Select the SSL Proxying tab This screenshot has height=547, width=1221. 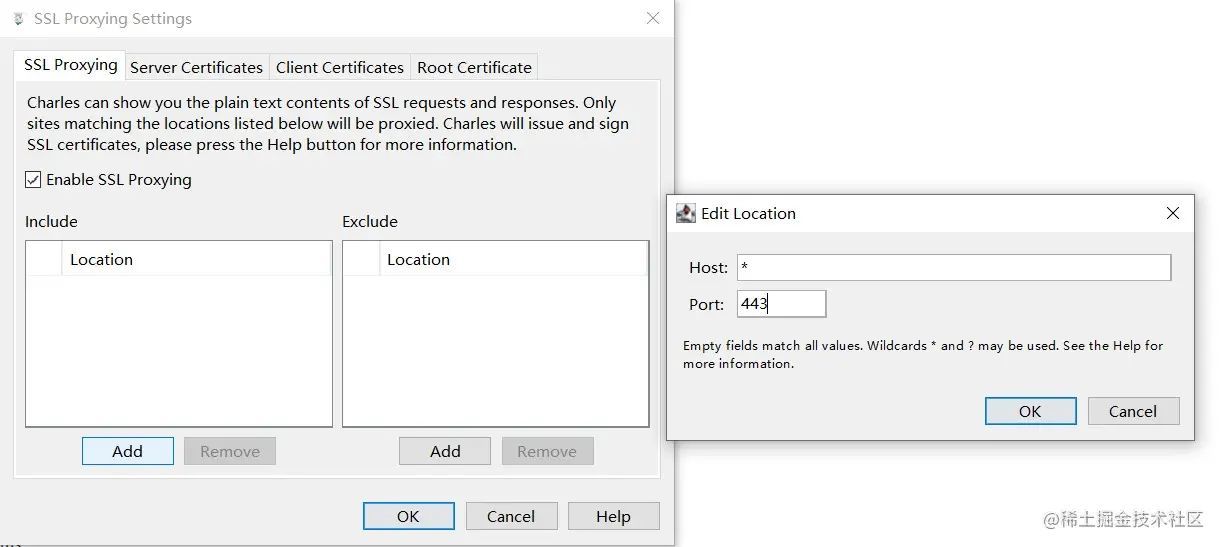pyautogui.click(x=70, y=65)
